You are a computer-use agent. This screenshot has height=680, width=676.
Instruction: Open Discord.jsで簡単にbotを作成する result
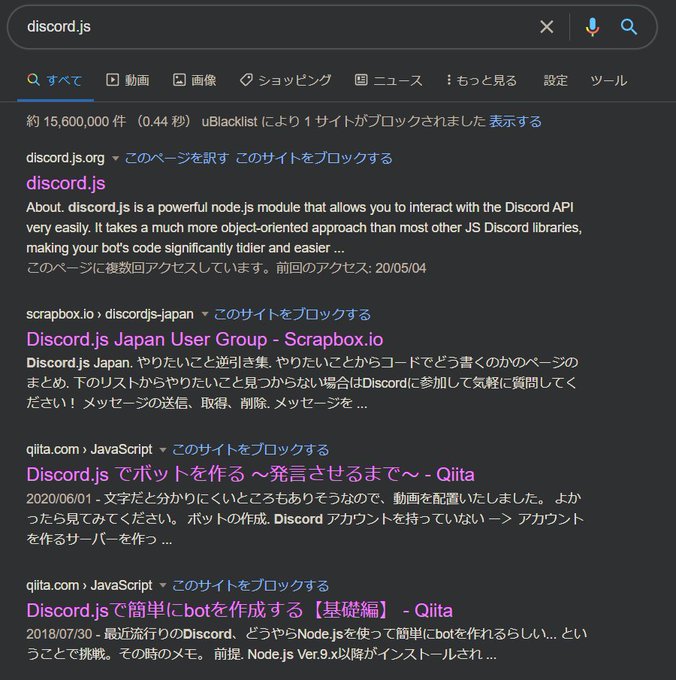click(239, 610)
